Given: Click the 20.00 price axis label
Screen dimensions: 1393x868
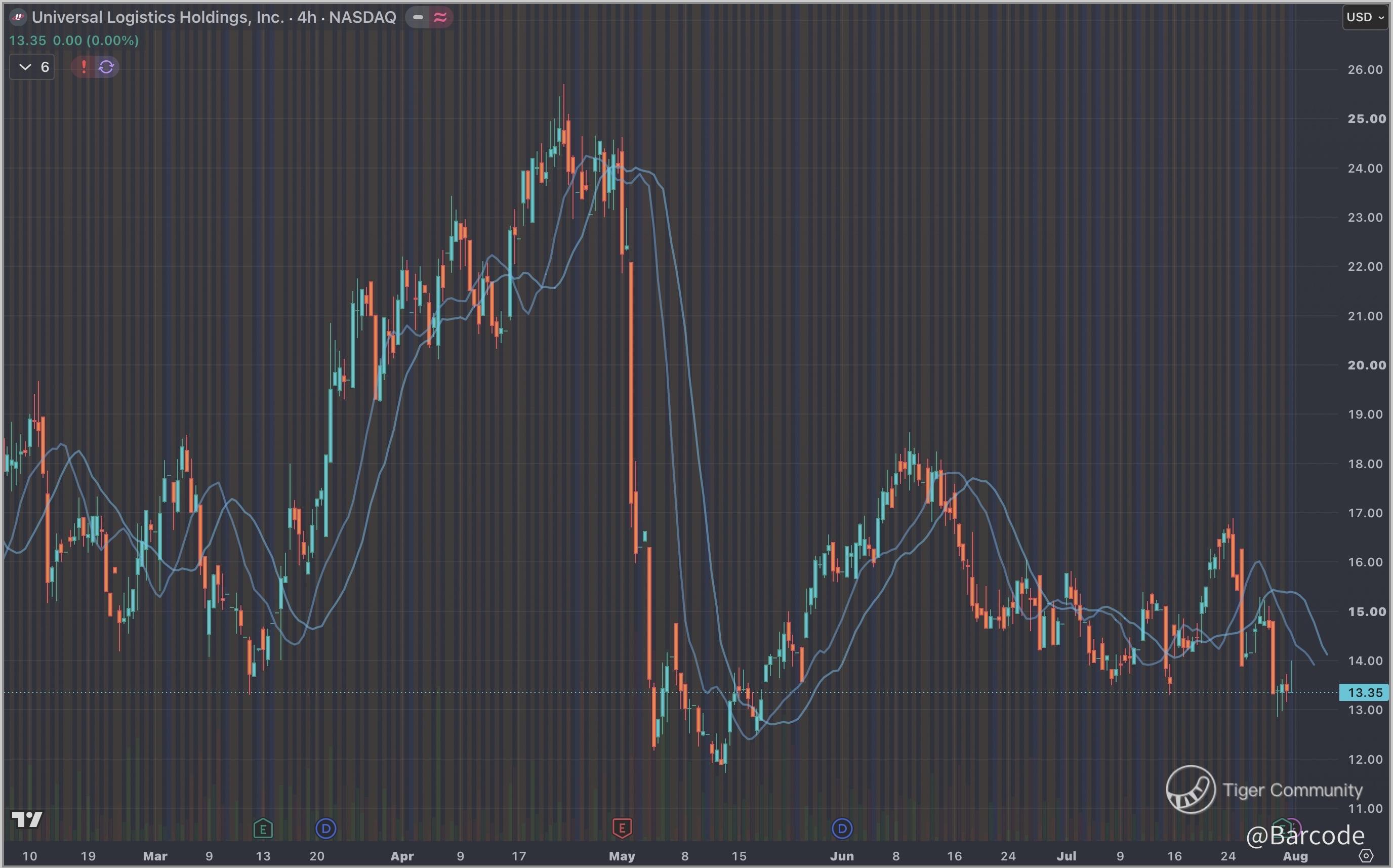Looking at the screenshot, I should [x=1366, y=365].
